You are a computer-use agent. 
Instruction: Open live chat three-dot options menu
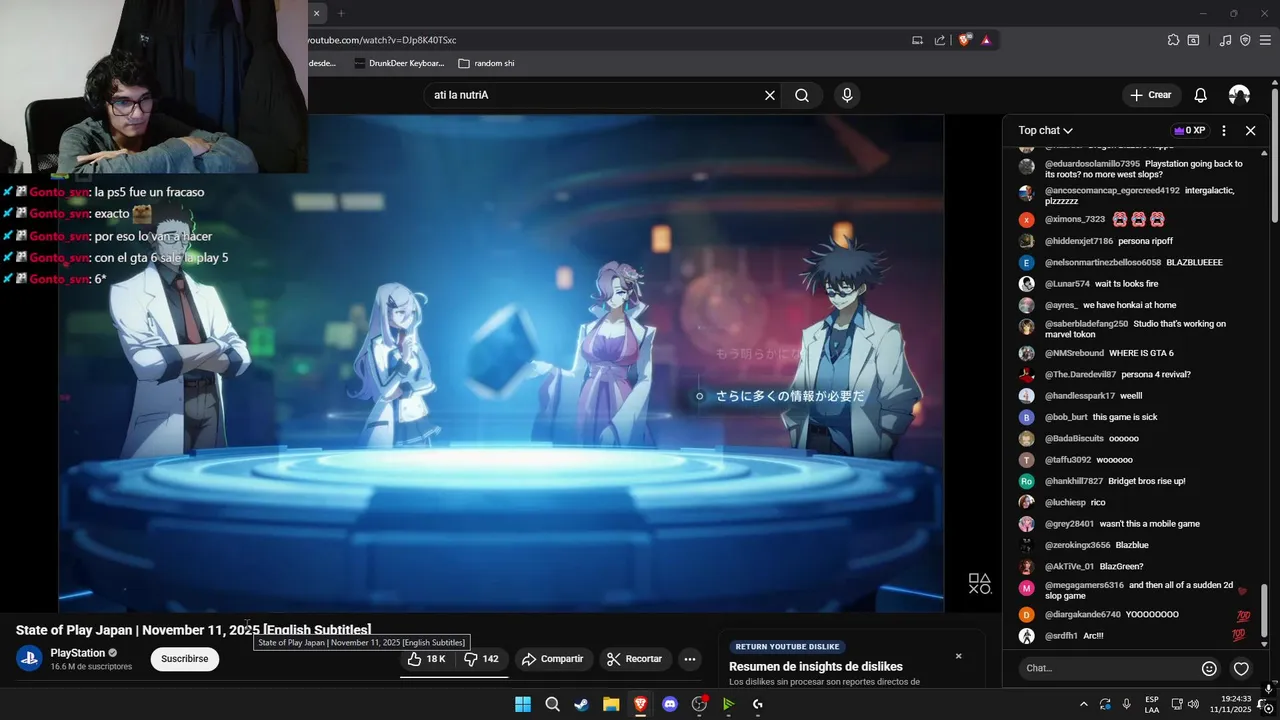pos(1224,130)
